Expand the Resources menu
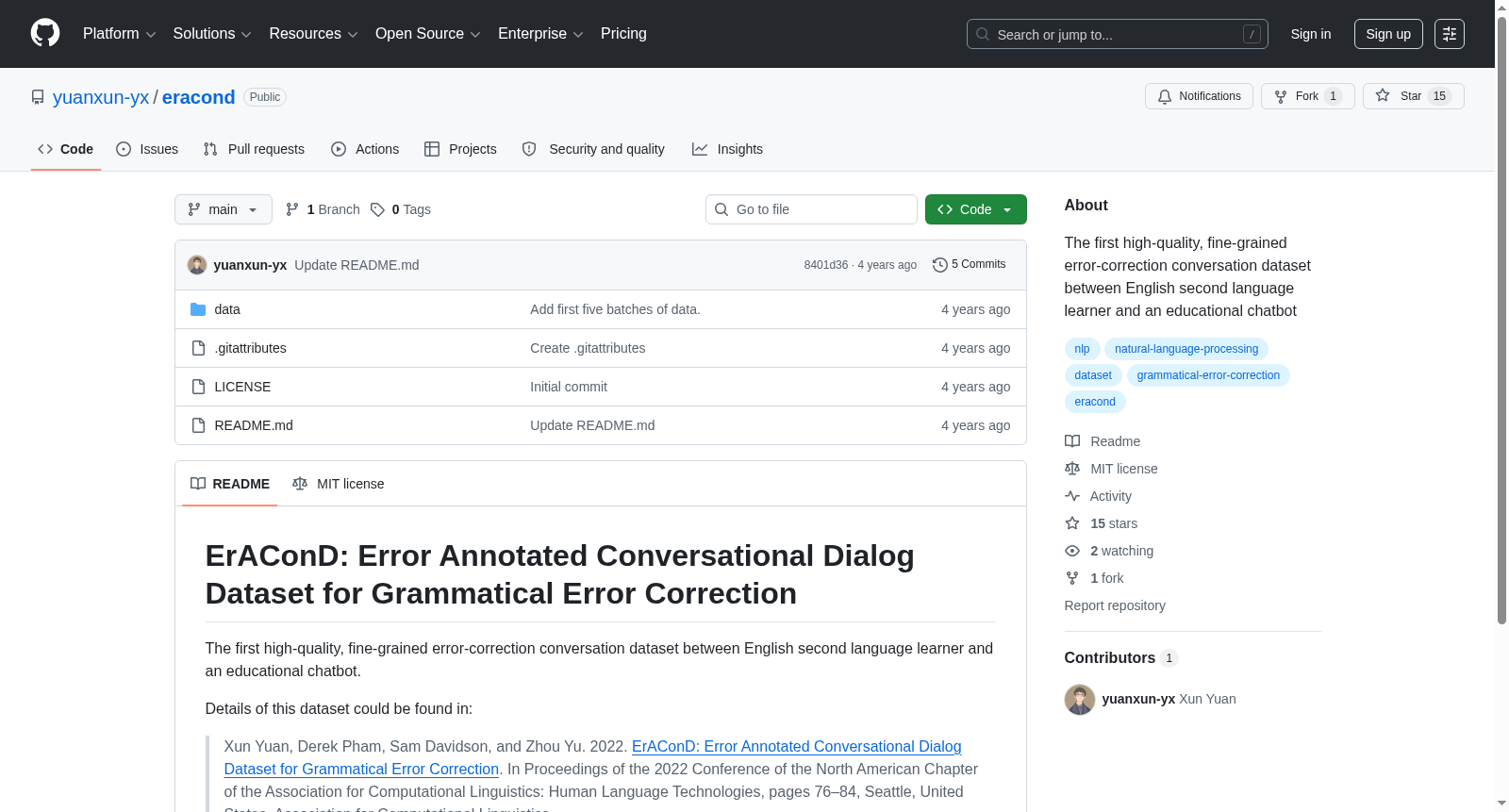The height and width of the screenshot is (812, 1509). (x=314, y=34)
